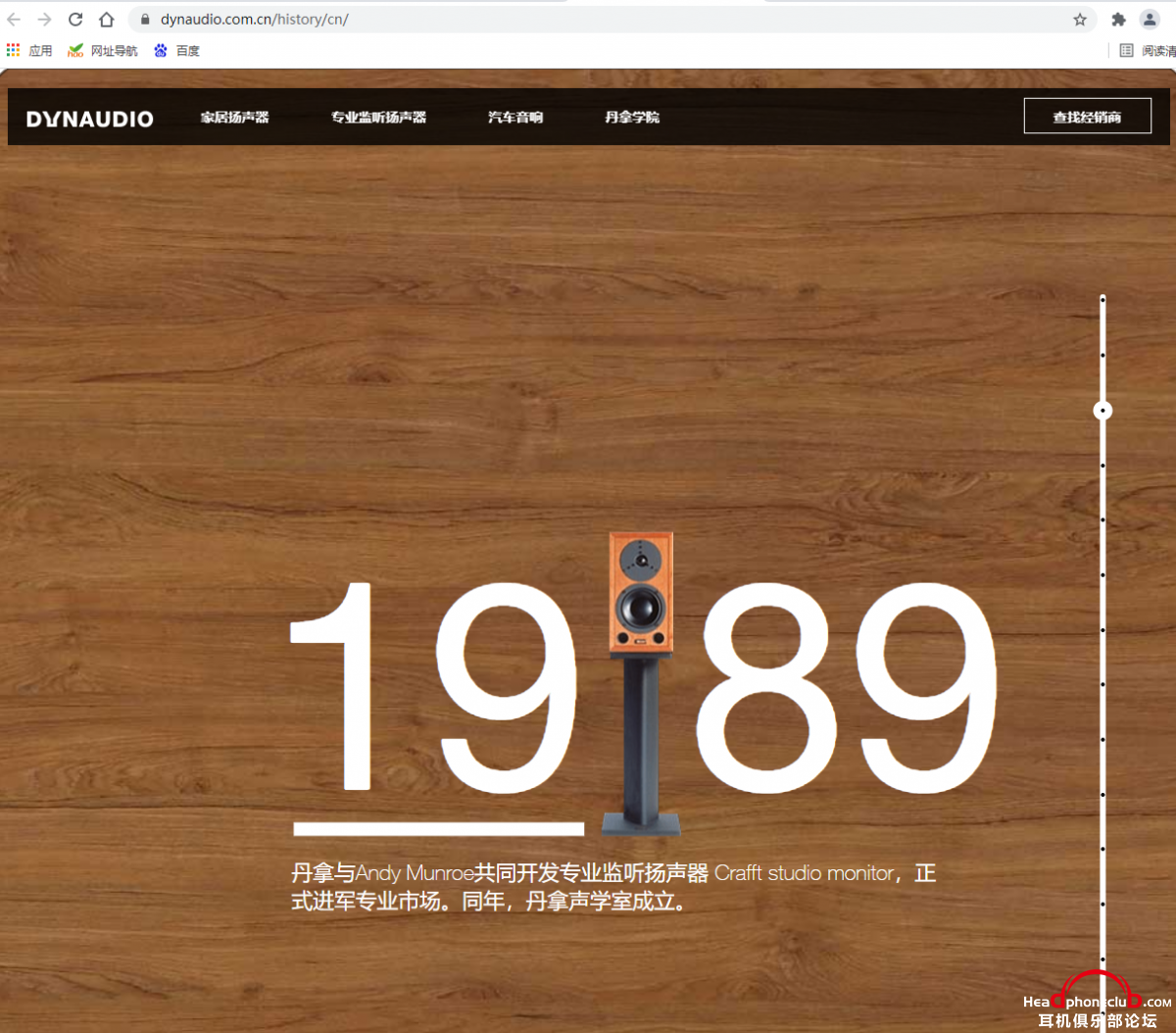The width and height of the screenshot is (1176, 1033).
Task: Open the browser extensions puzzle icon
Action: point(1118,20)
